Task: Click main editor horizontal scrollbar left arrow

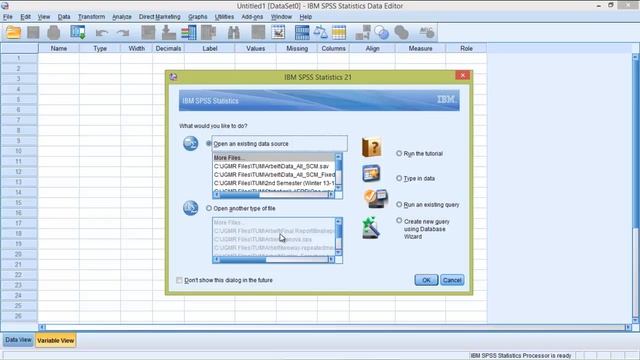Action: tap(42, 327)
